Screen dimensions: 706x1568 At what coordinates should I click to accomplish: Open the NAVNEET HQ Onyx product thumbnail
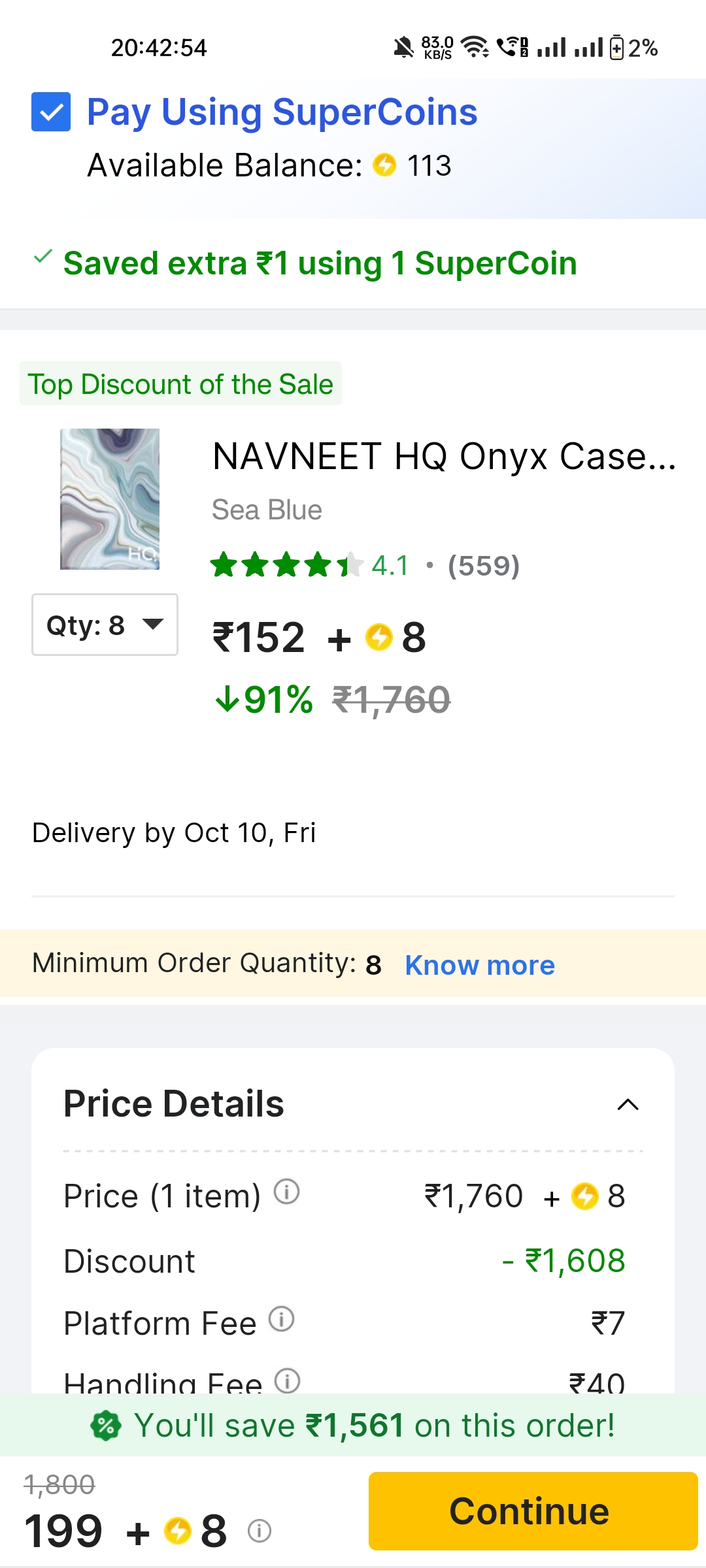click(110, 498)
